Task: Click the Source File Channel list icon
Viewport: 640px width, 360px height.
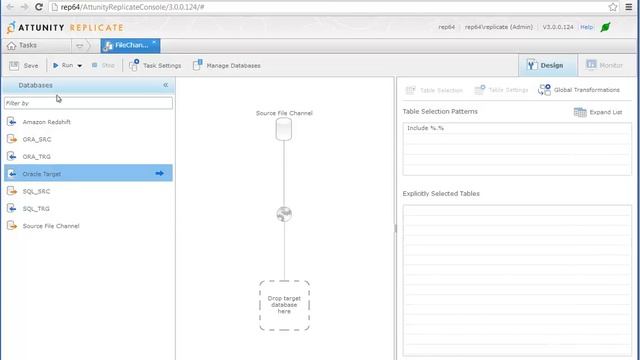Action: tap(12, 226)
